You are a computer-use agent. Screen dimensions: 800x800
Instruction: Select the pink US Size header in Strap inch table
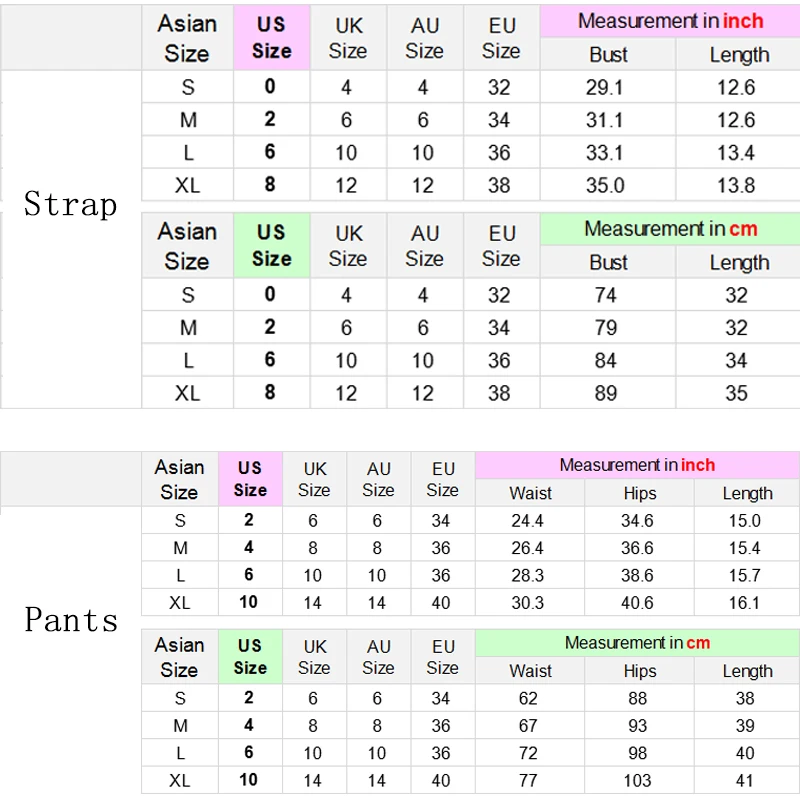[271, 39]
